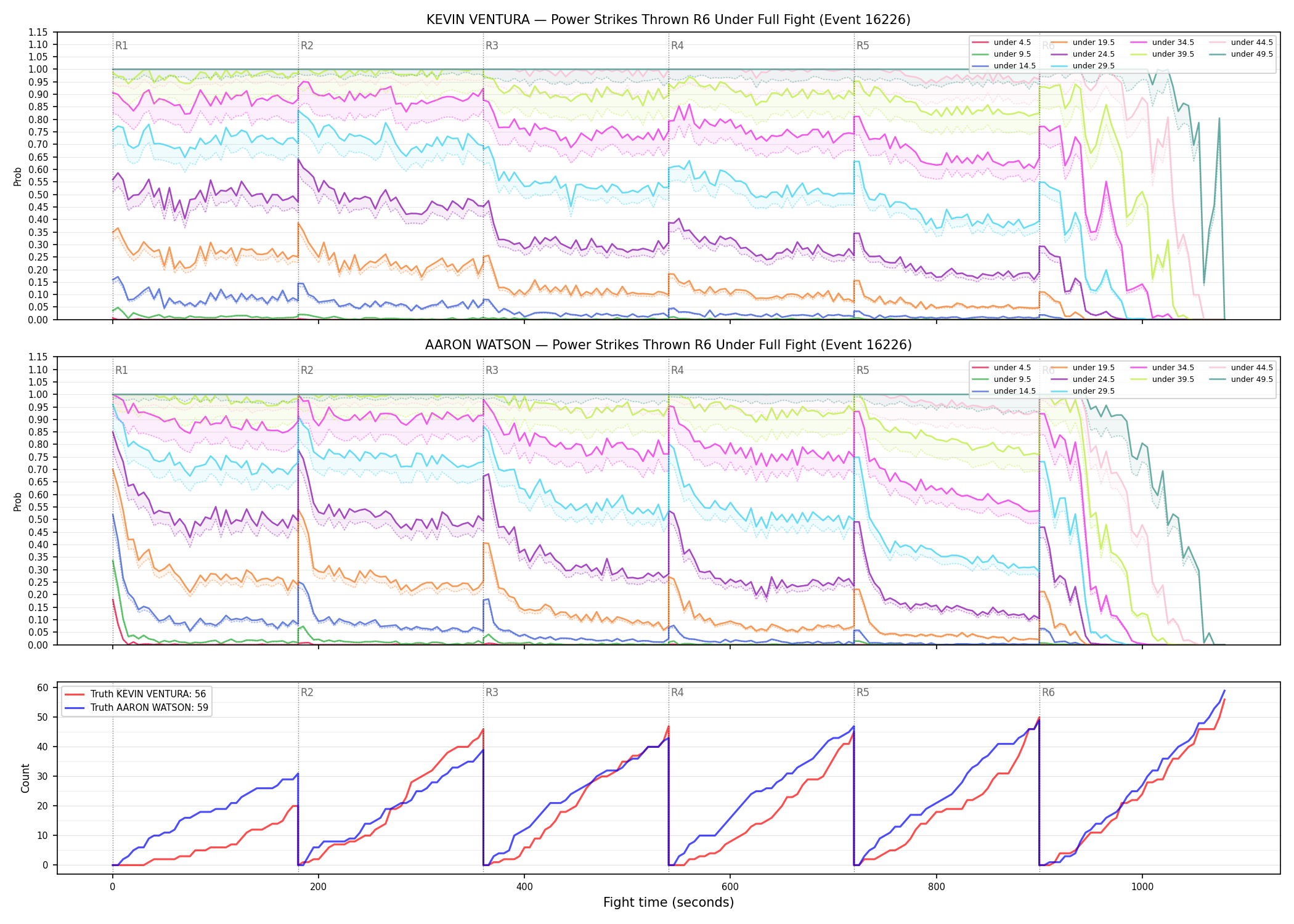
Task: Click the R3 marker in Kevin Ventura chart
Action: click(x=492, y=46)
